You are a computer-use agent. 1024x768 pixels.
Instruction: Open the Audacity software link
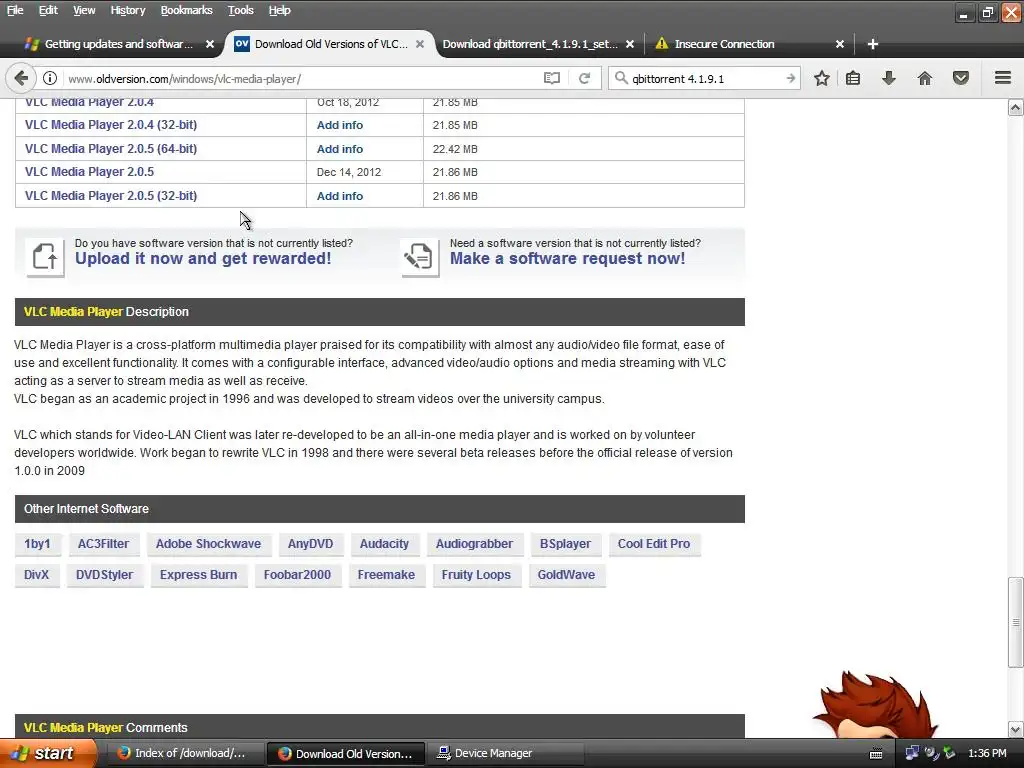(384, 544)
